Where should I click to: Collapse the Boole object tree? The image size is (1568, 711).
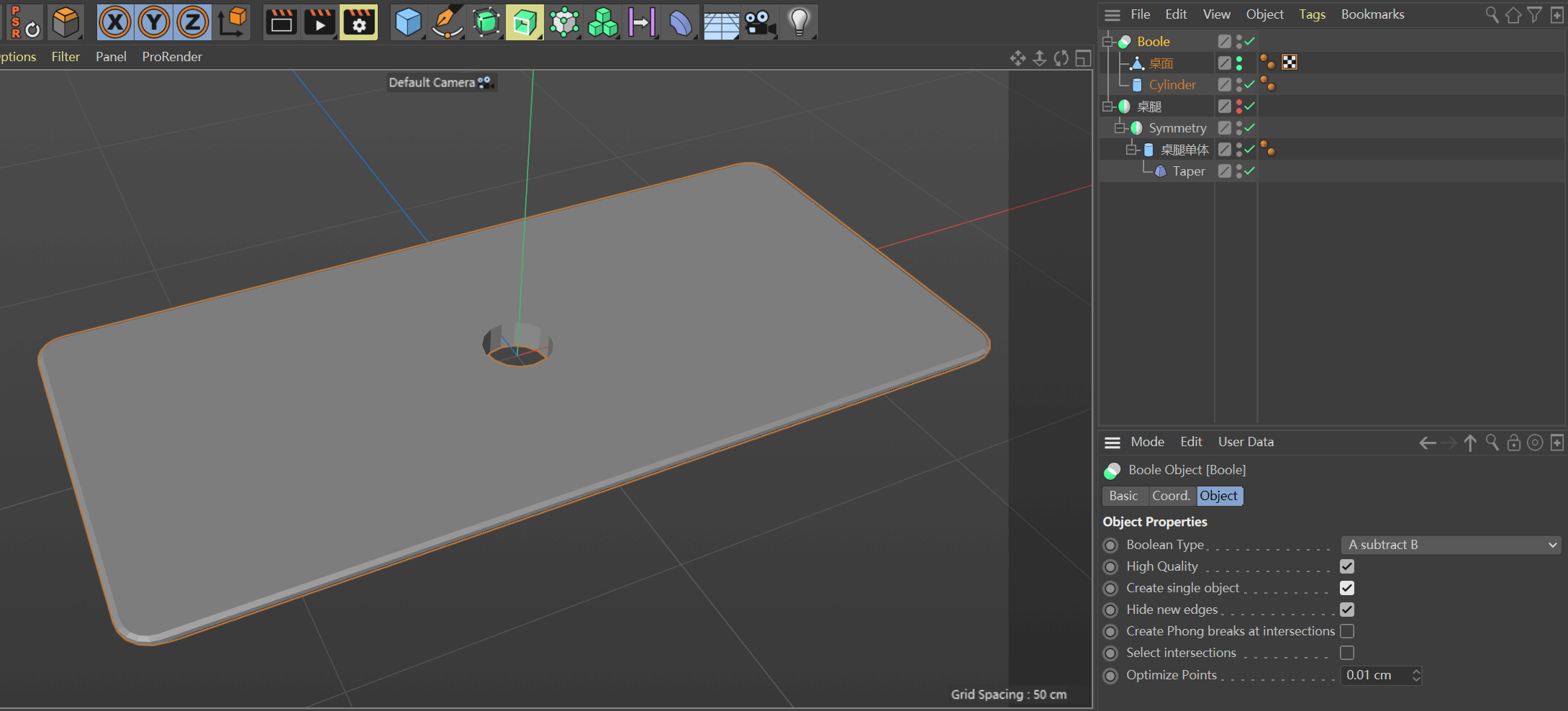1108,41
